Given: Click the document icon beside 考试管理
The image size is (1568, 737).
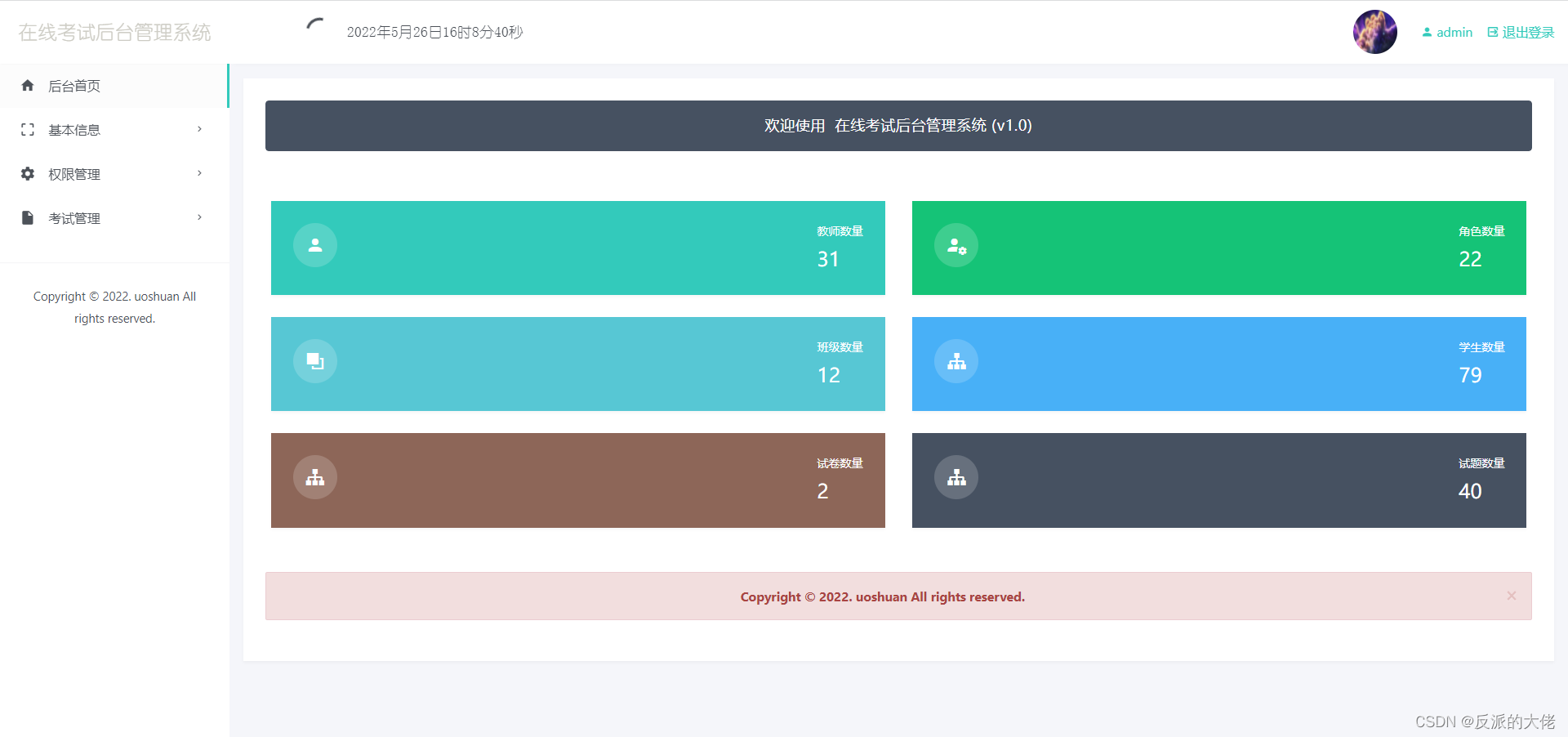Looking at the screenshot, I should click(28, 218).
